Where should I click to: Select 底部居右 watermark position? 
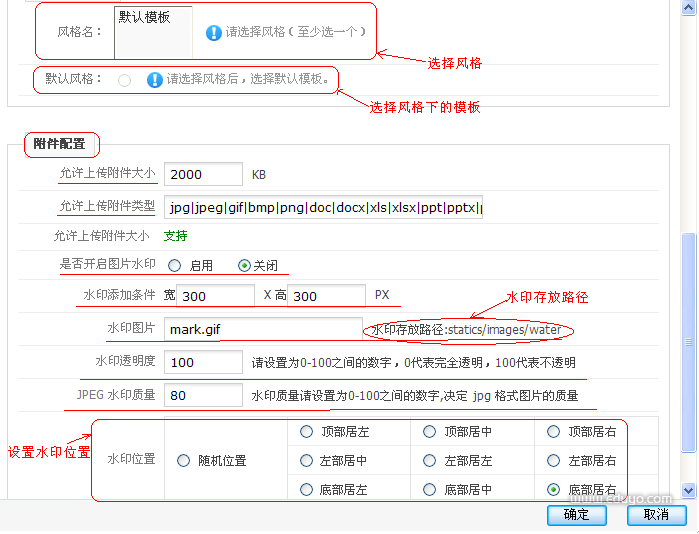tap(553, 490)
